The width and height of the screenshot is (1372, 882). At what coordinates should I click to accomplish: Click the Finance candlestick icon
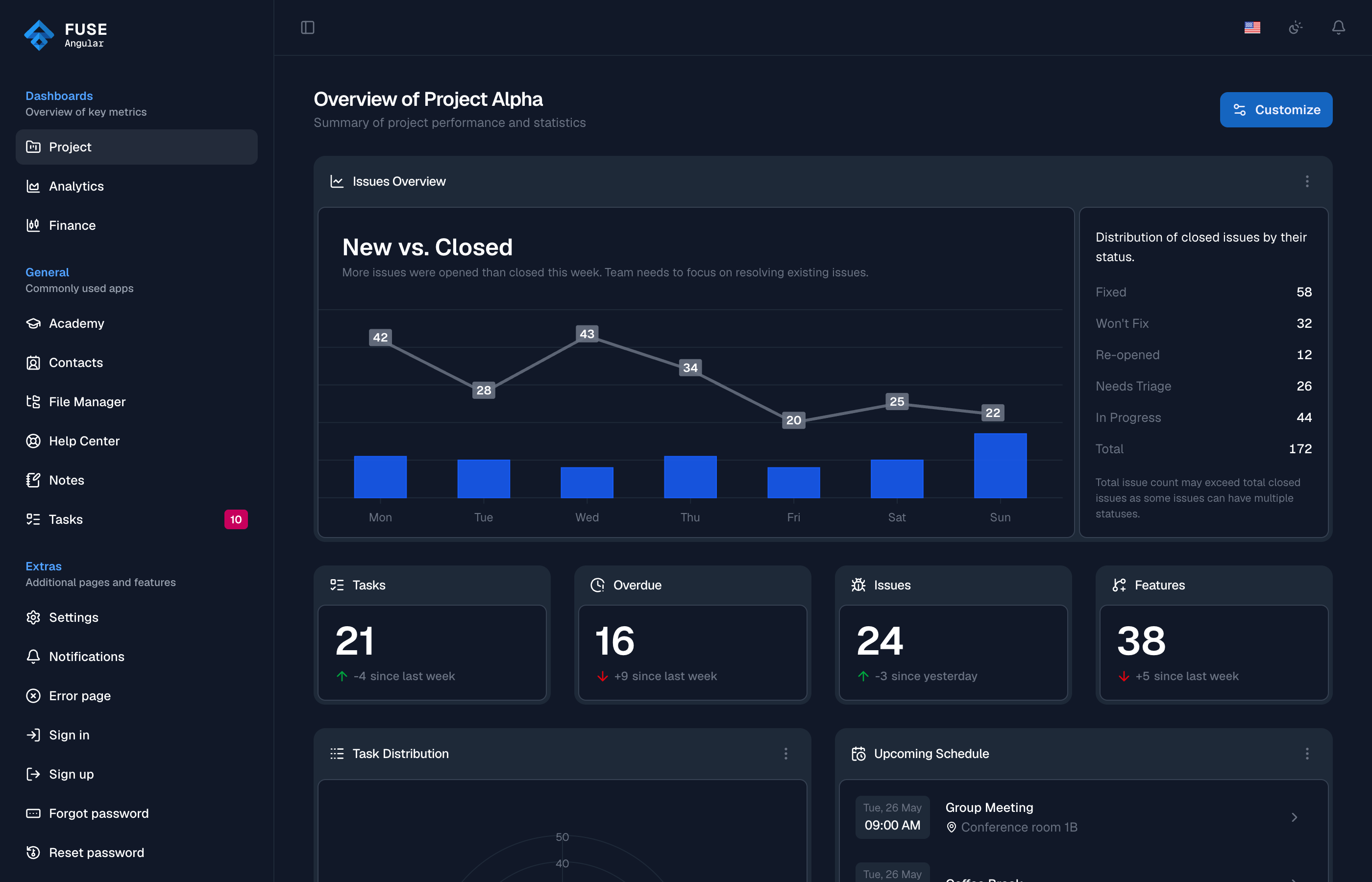[33, 226]
